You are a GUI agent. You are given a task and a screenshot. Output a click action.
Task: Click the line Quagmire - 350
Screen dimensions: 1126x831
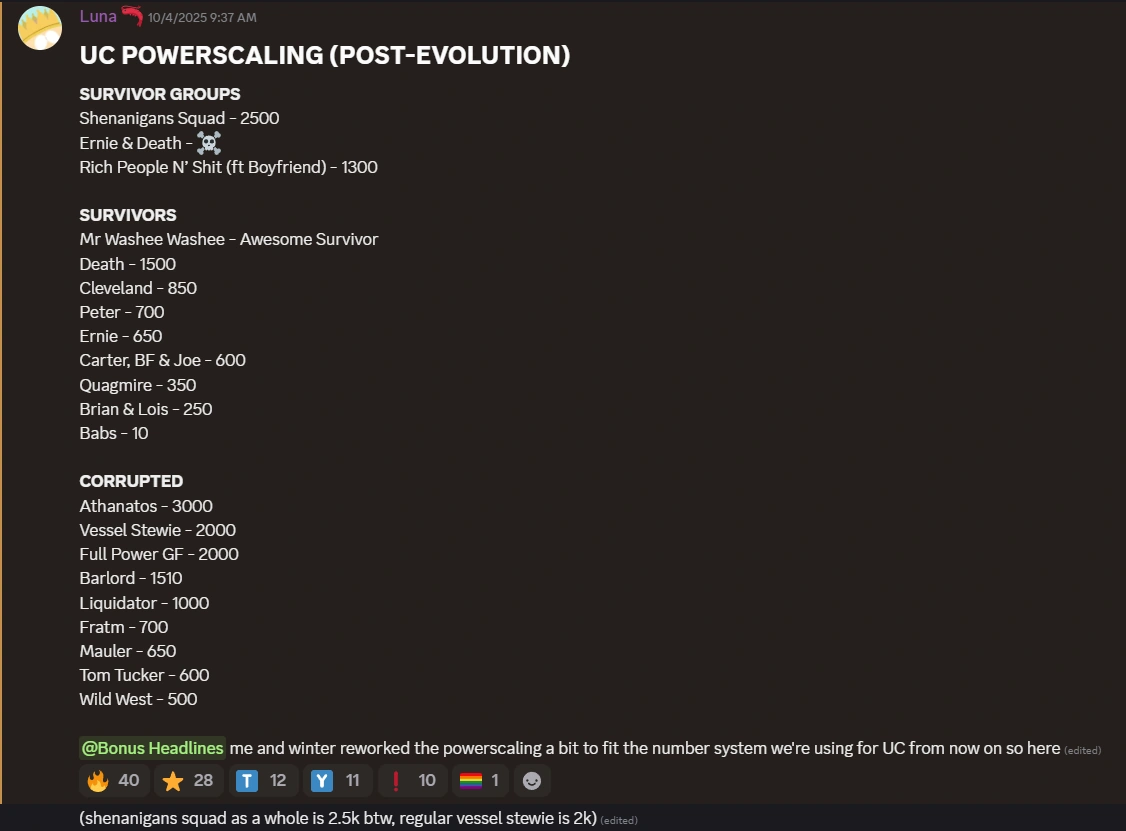tap(138, 385)
